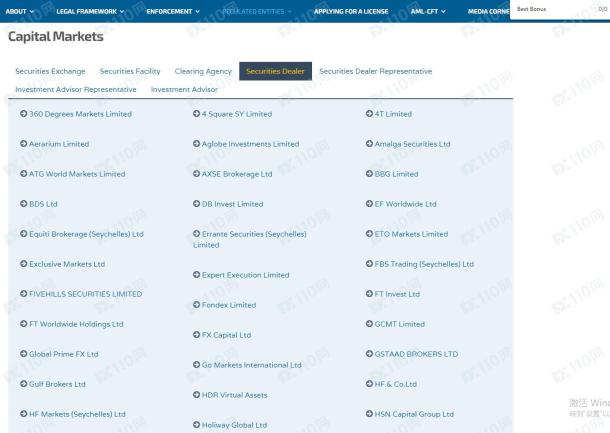
Task: Open Holiway Global Ltd link
Action: (x=234, y=425)
